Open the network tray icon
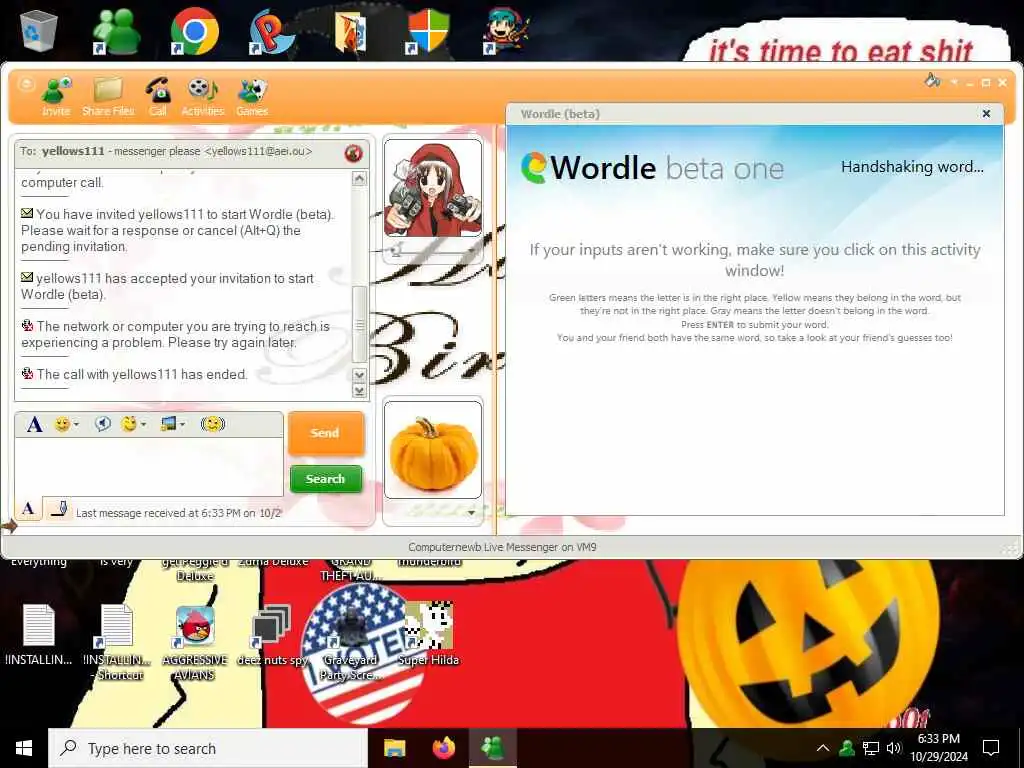Image resolution: width=1024 pixels, height=768 pixels. tap(871, 748)
